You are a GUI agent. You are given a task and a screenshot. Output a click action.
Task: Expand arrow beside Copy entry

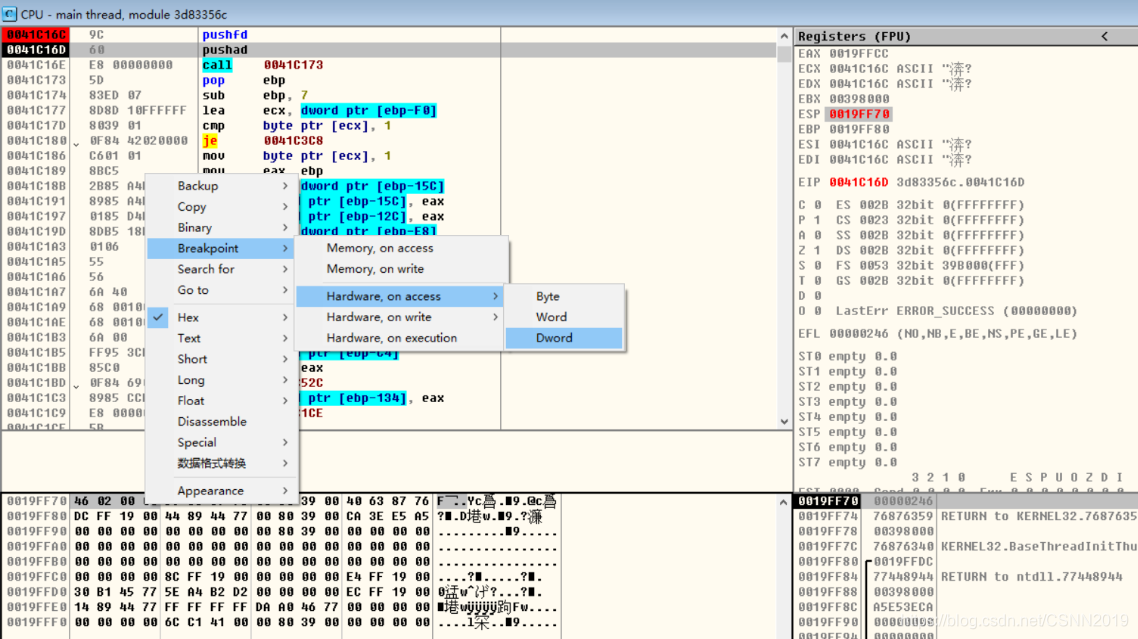(285, 207)
